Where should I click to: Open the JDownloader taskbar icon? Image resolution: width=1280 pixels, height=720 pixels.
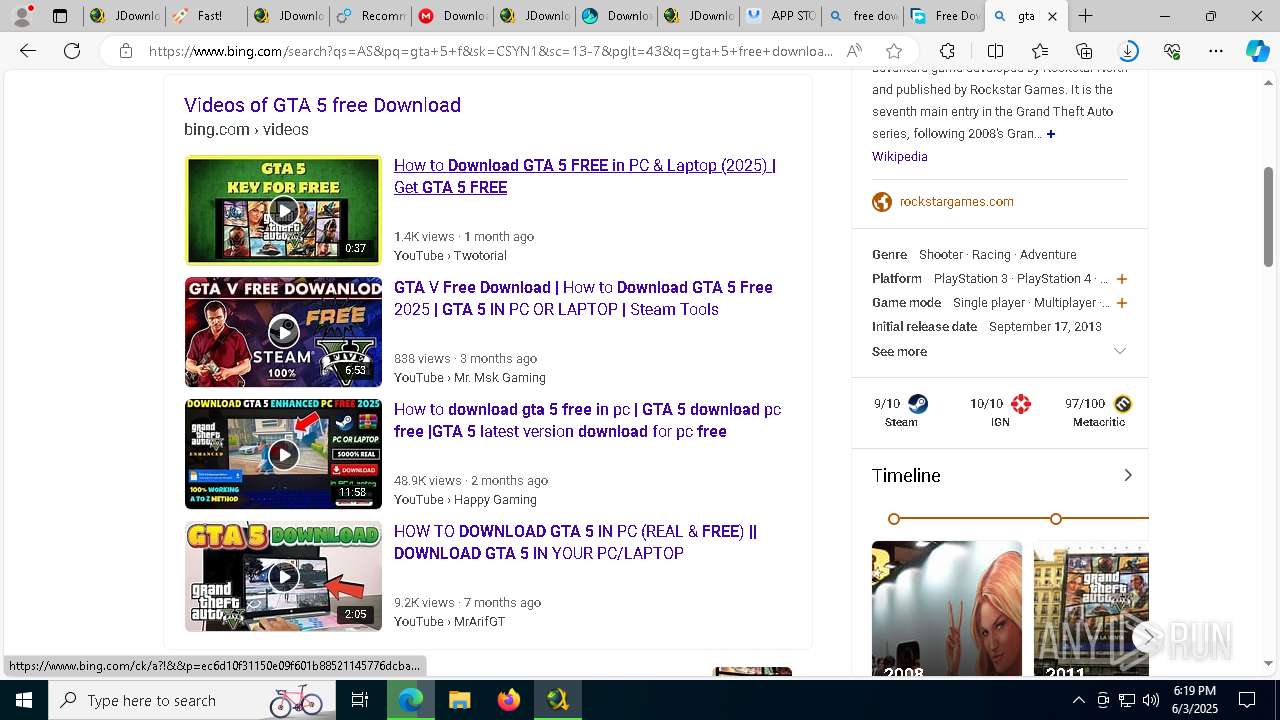click(558, 700)
